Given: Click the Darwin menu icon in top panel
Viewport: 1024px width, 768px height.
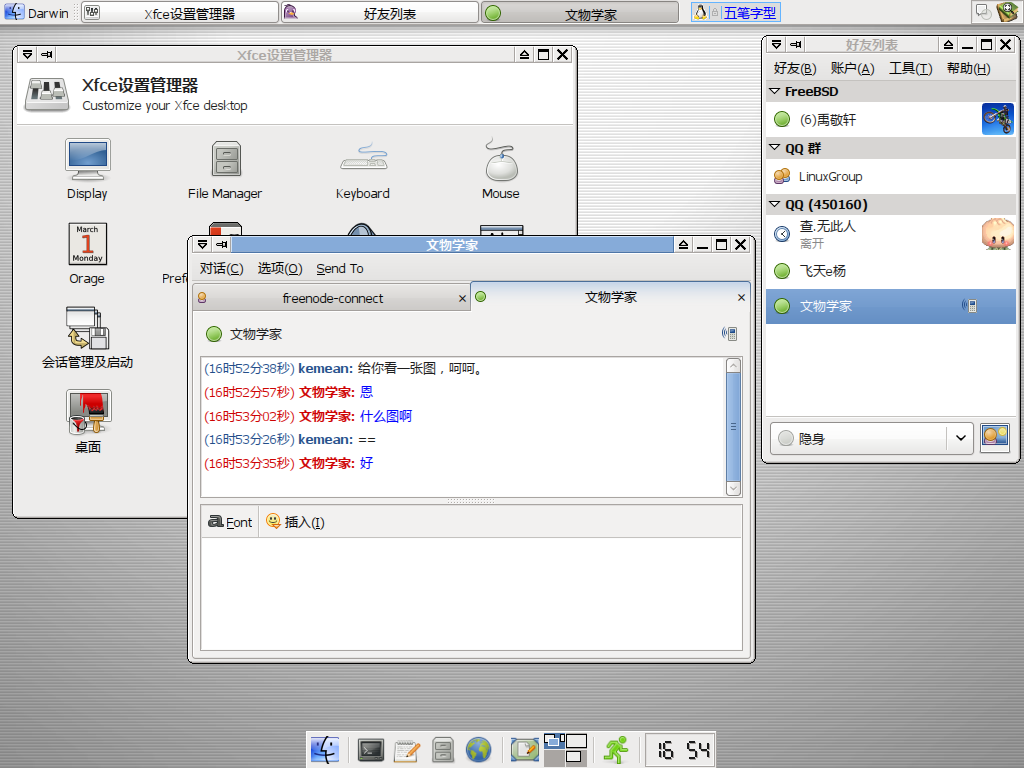Looking at the screenshot, I should click(14, 12).
